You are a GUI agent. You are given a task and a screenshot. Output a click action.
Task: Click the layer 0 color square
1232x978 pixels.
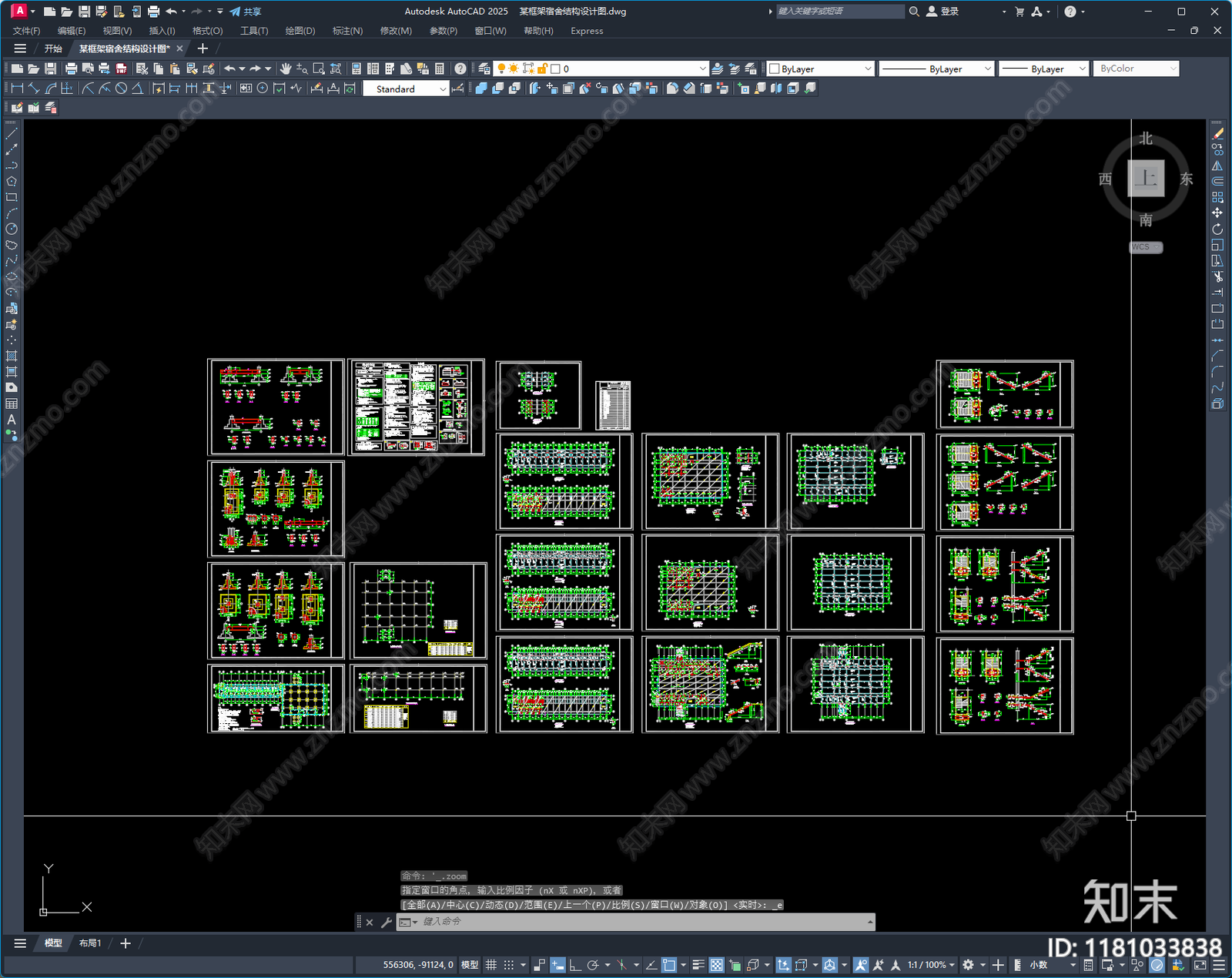tap(555, 69)
